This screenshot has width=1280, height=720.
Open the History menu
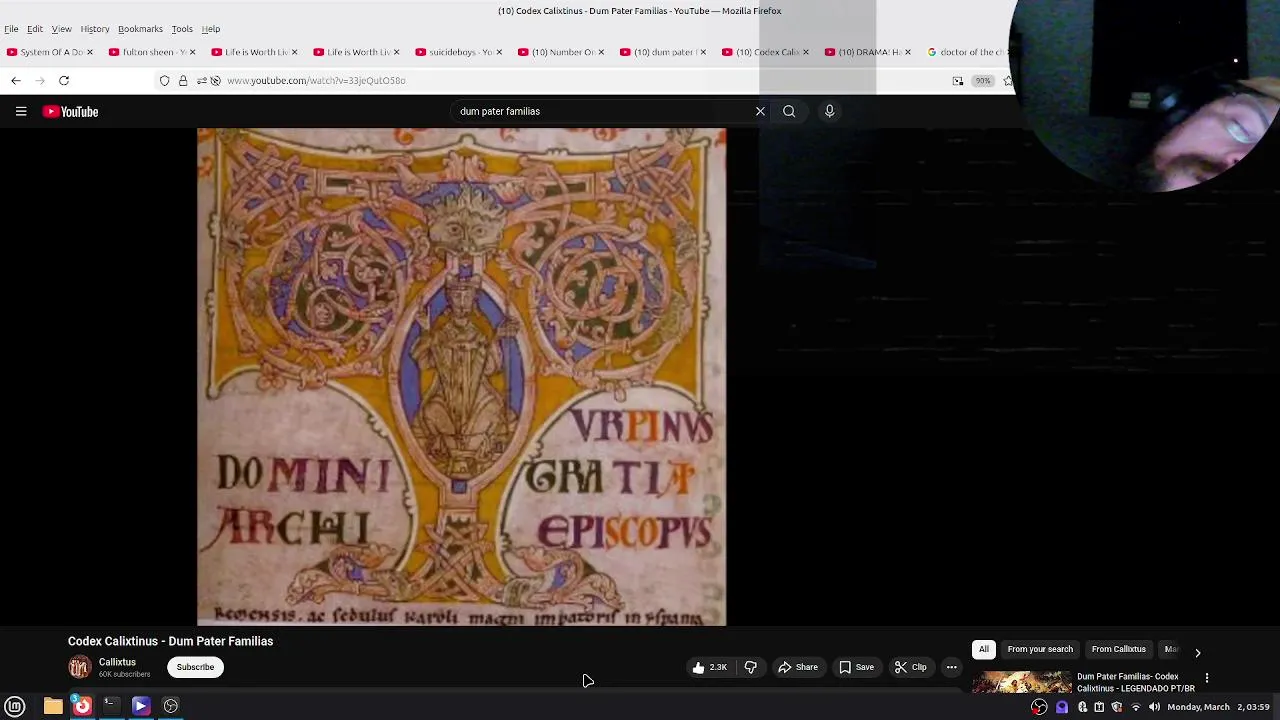tap(95, 29)
